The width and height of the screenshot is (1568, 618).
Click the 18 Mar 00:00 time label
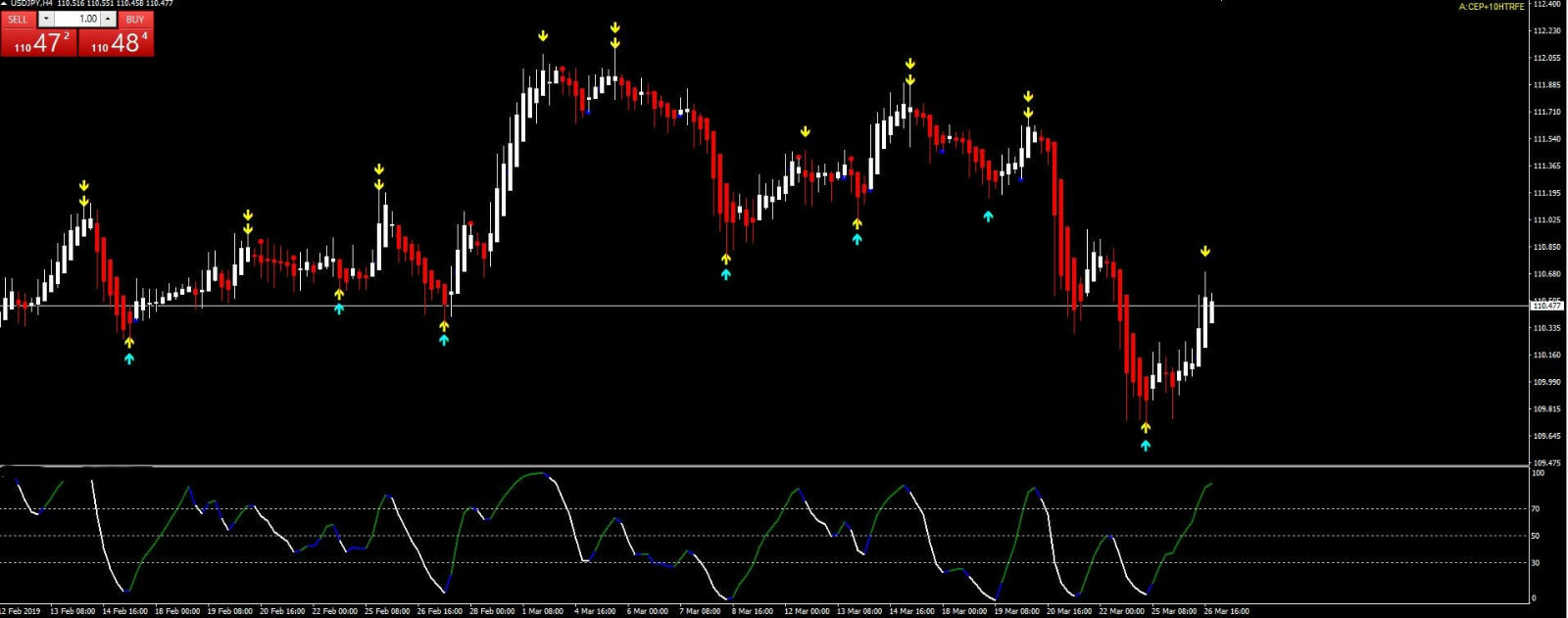[x=964, y=611]
